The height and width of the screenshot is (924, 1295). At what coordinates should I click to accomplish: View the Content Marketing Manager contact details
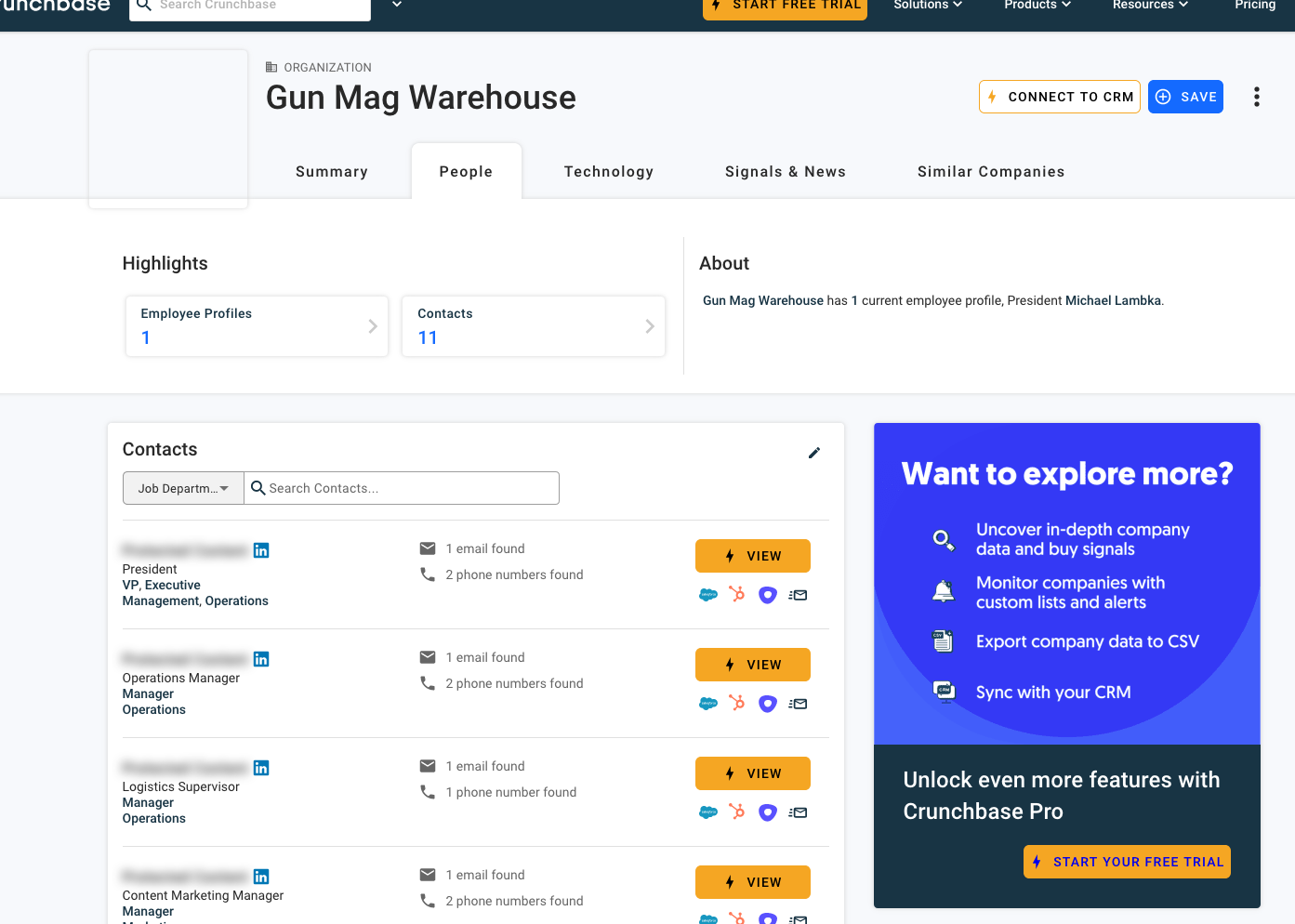tap(753, 882)
